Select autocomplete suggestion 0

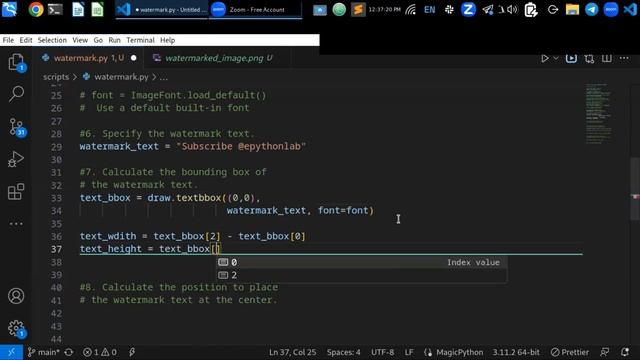point(361,262)
